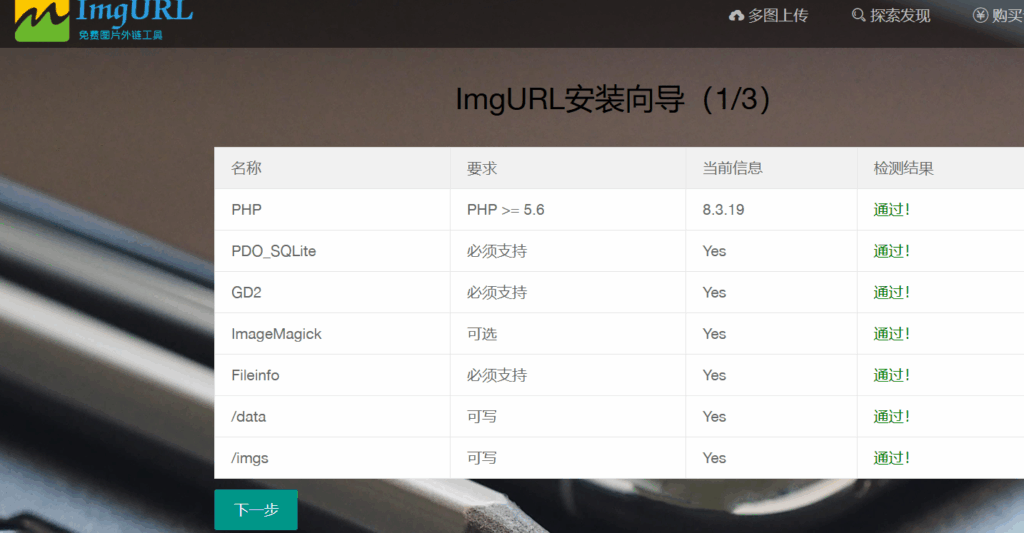Click the cloud upload icon
1024x533 pixels.
pos(737,15)
